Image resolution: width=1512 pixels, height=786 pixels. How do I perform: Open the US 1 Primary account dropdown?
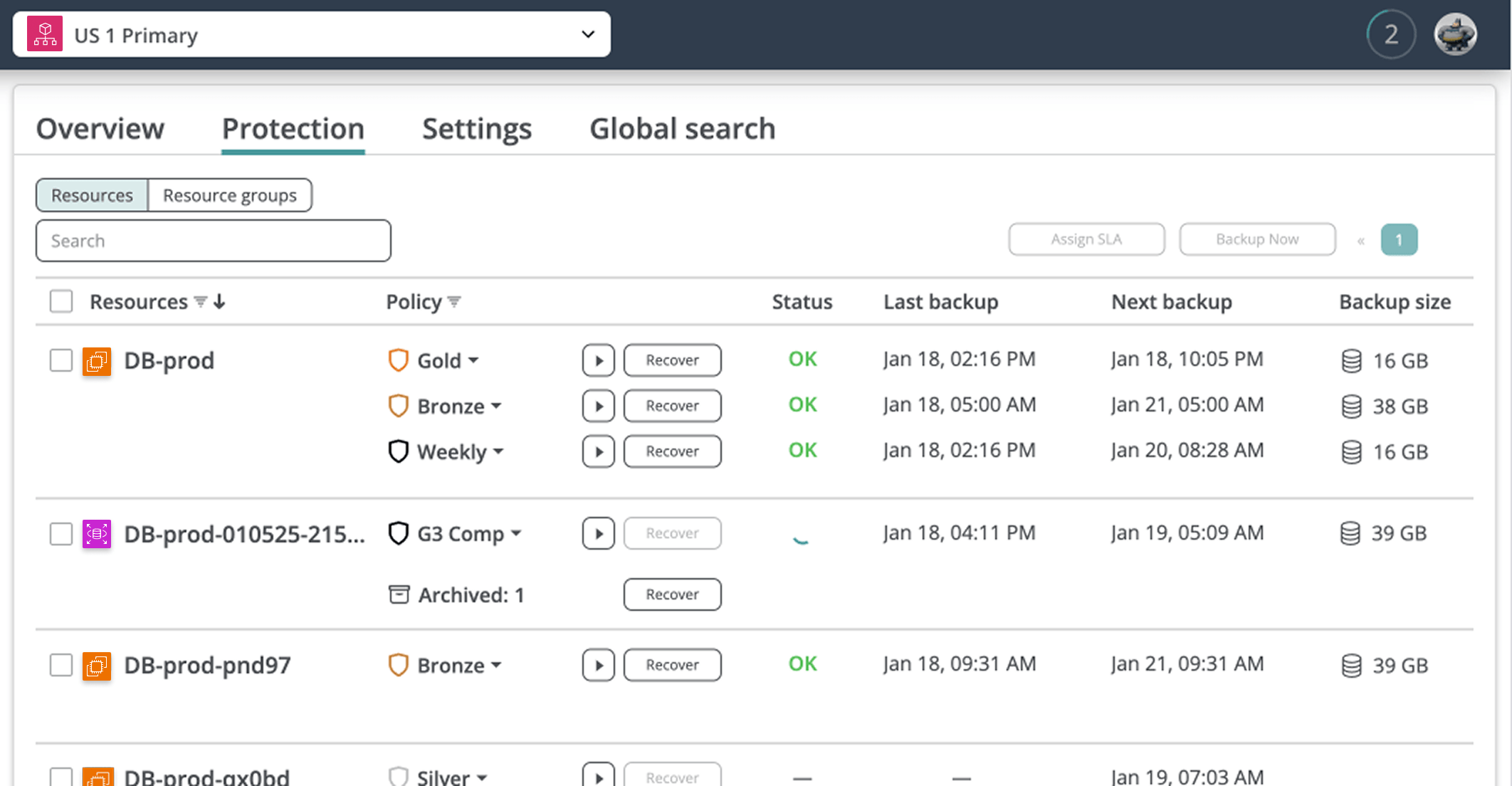[311, 34]
